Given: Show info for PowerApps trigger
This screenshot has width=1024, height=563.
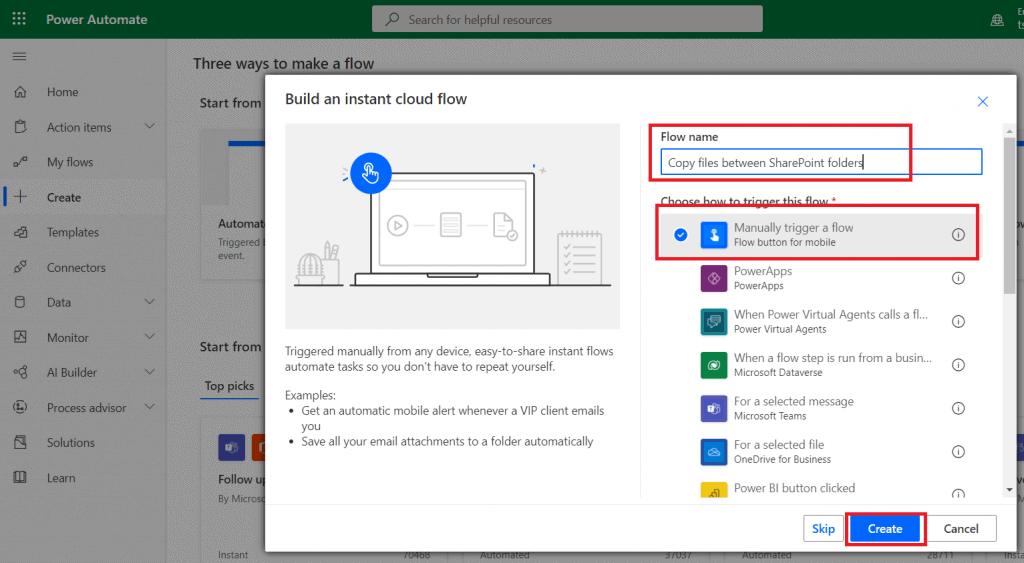Looking at the screenshot, I should coord(958,278).
